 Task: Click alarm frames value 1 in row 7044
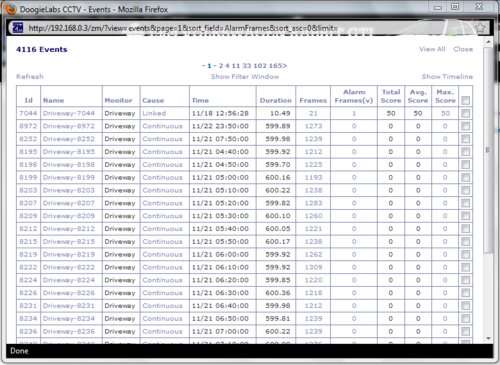[x=354, y=113]
